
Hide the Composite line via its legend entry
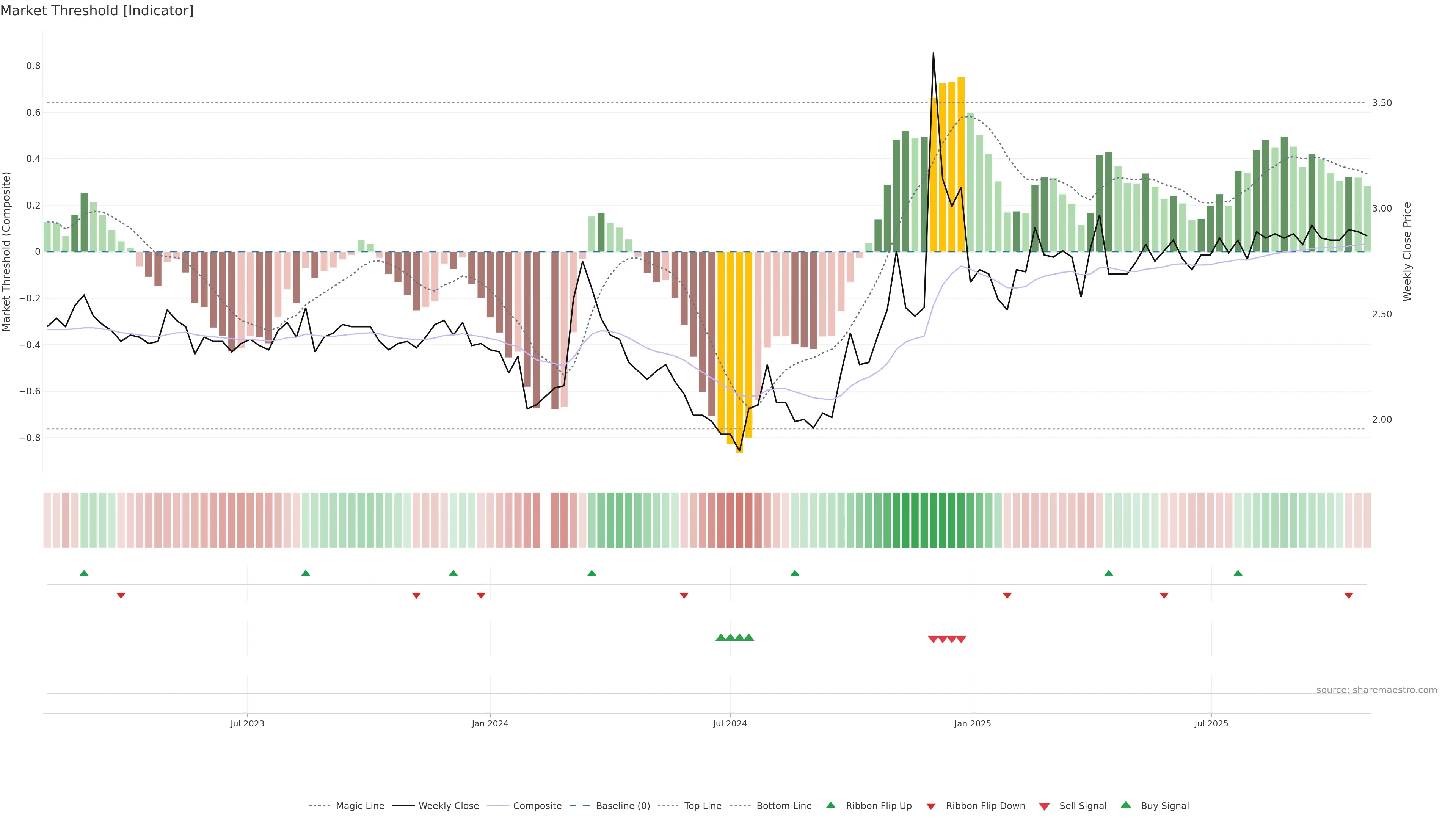click(537, 806)
